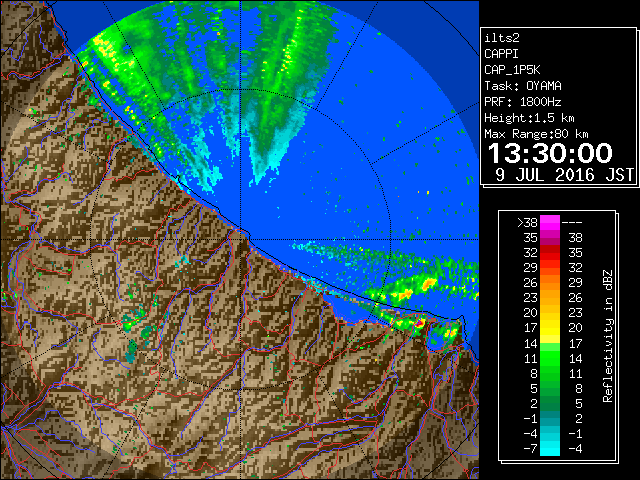Image resolution: width=640 pixels, height=480 pixels.
Task: Pick the magenta swatch for above 38 dBZ
Action: point(550,223)
